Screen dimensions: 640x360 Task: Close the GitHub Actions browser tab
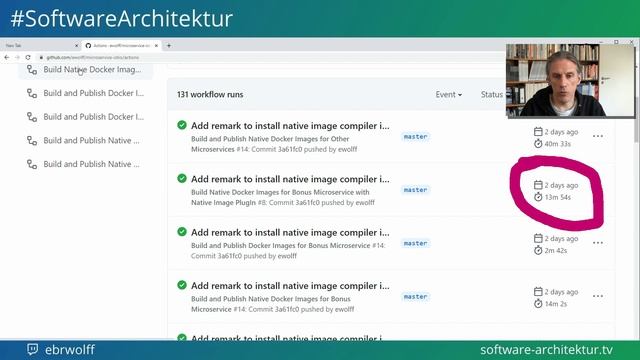point(156,46)
